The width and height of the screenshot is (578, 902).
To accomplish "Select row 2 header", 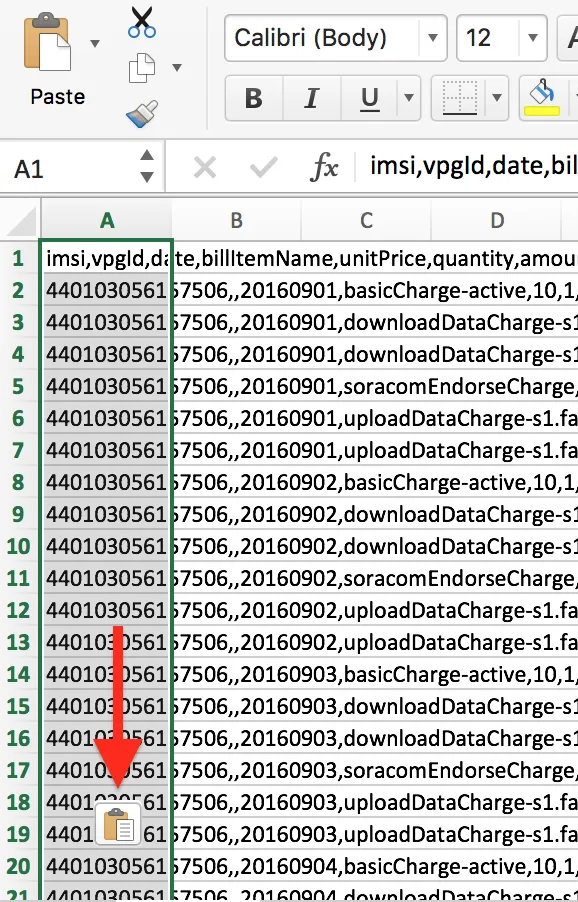I will 18,291.
